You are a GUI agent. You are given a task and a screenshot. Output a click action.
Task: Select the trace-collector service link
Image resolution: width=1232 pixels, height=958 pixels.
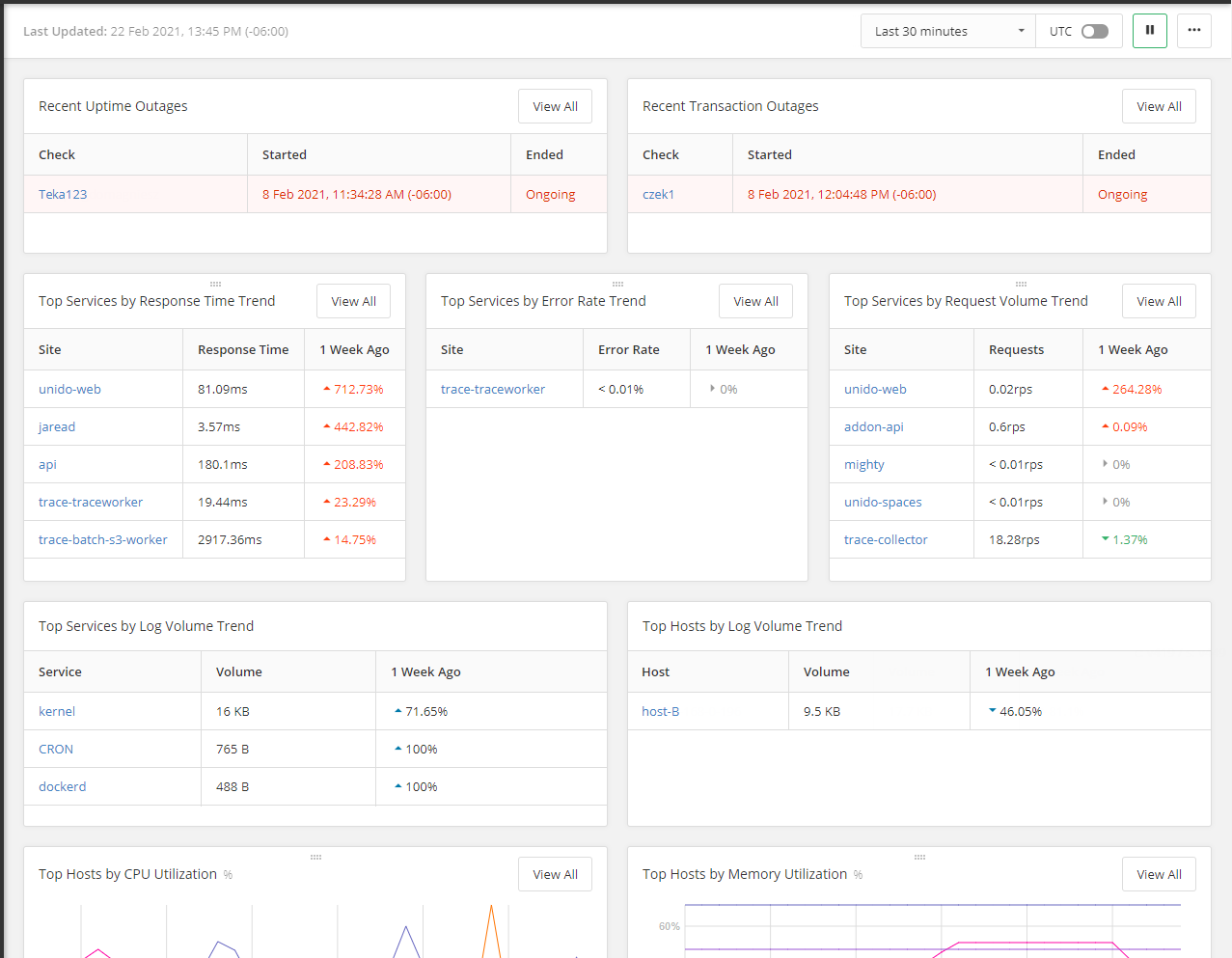point(885,539)
